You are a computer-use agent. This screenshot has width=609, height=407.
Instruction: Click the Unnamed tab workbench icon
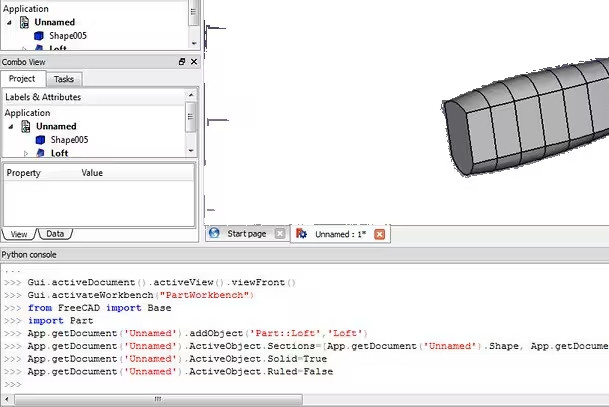pos(301,233)
